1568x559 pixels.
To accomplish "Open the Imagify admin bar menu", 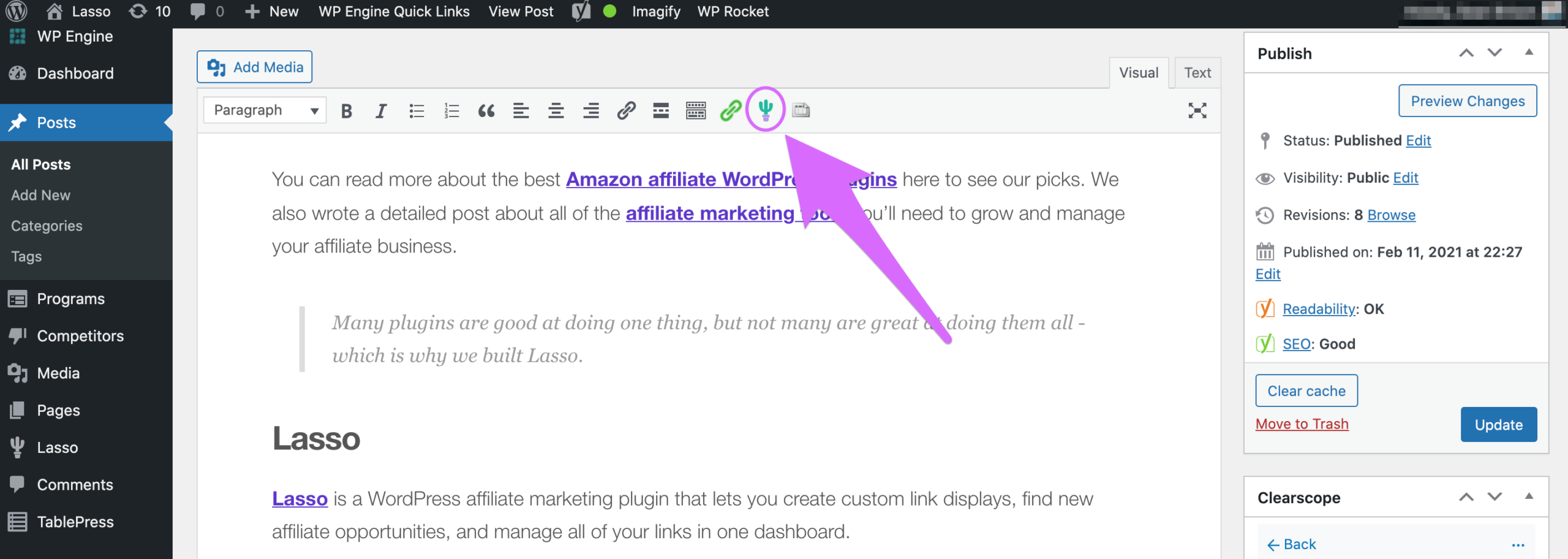I will pyautogui.click(x=656, y=11).
